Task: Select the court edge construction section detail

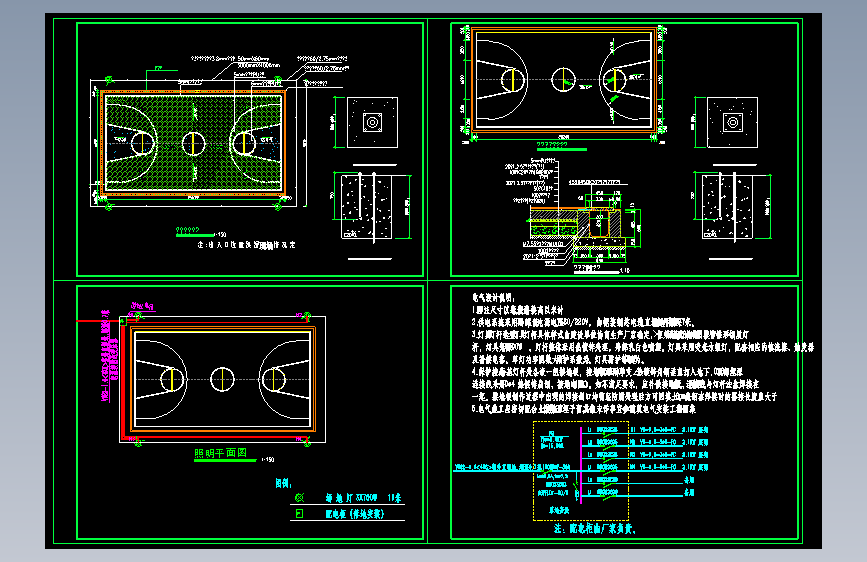Action: 573,216
